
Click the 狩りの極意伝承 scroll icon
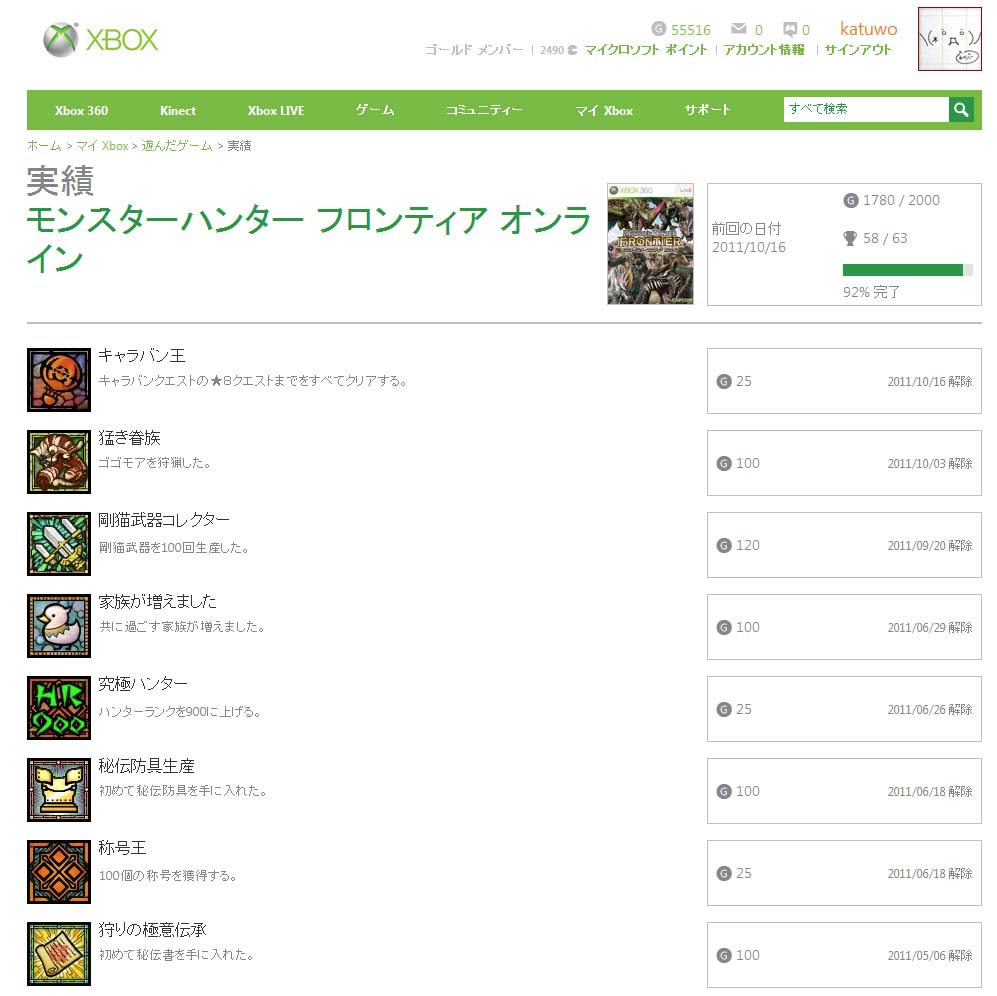[58, 954]
